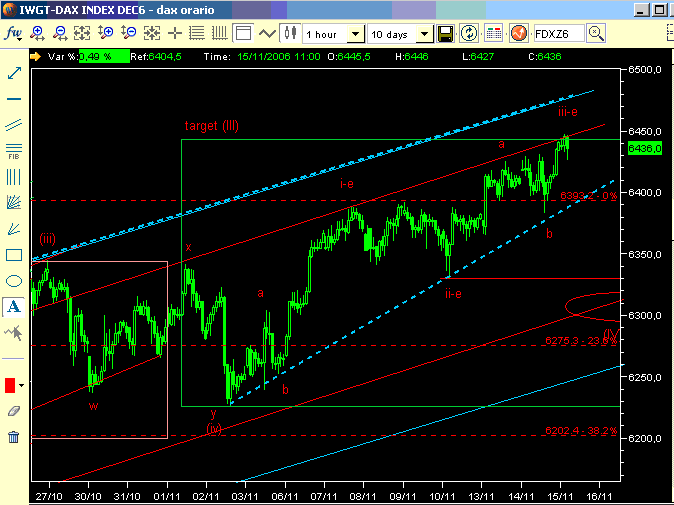Click the trash delete drawings icon
The width and height of the screenshot is (674, 505).
tap(14, 437)
